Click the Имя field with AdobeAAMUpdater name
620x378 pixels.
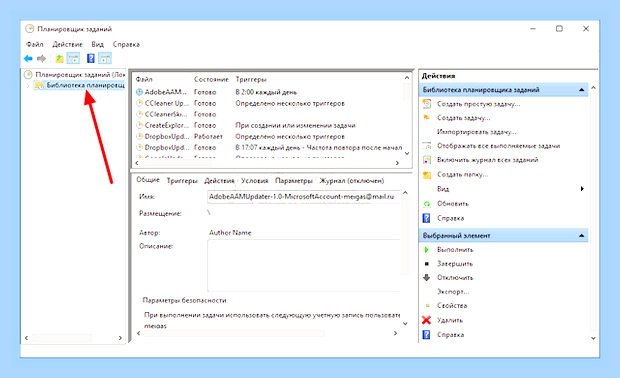pos(304,197)
